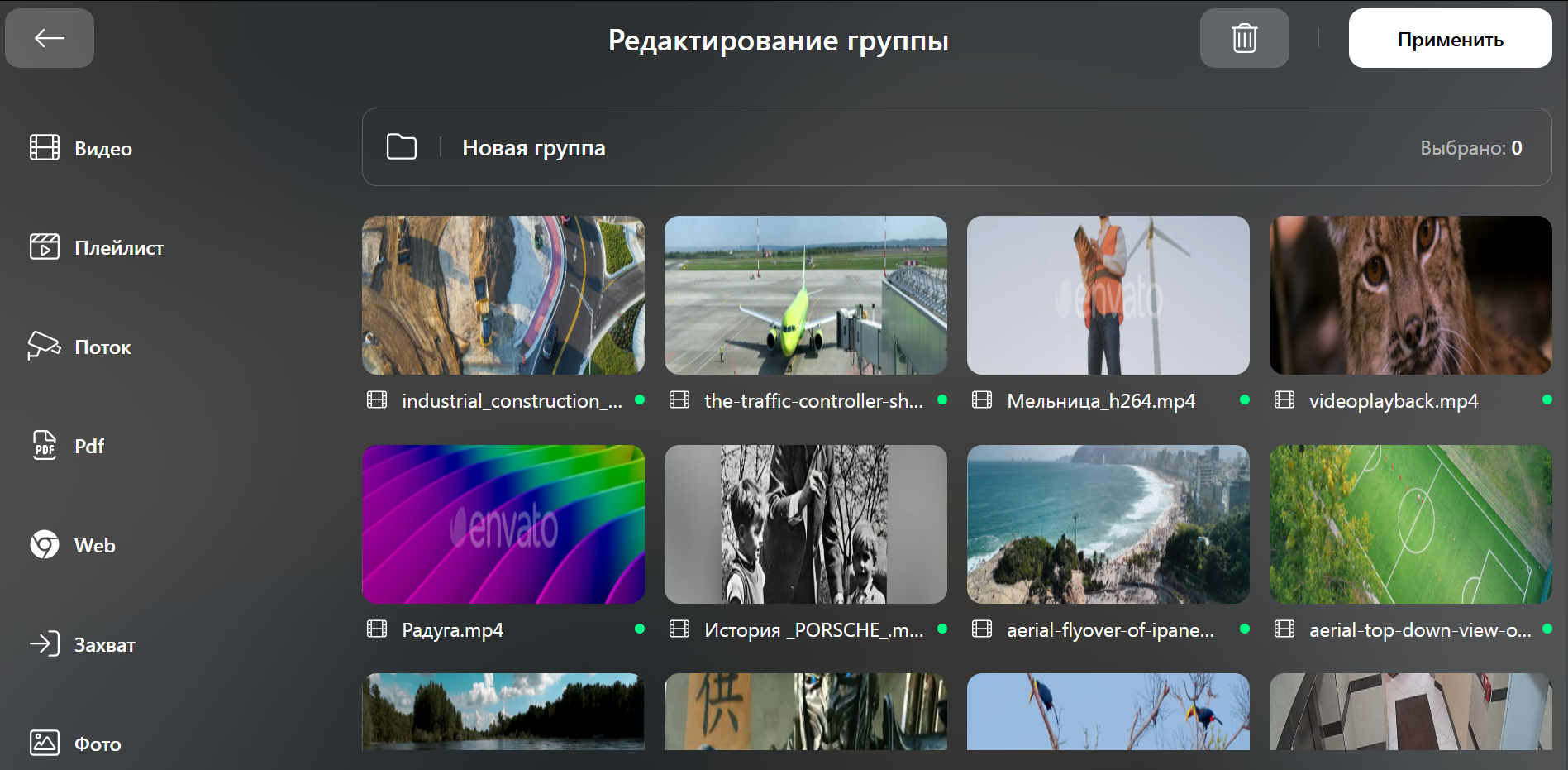Click the film icon beside the-traffic-controller
Screen dimensions: 1568x770
point(679,400)
